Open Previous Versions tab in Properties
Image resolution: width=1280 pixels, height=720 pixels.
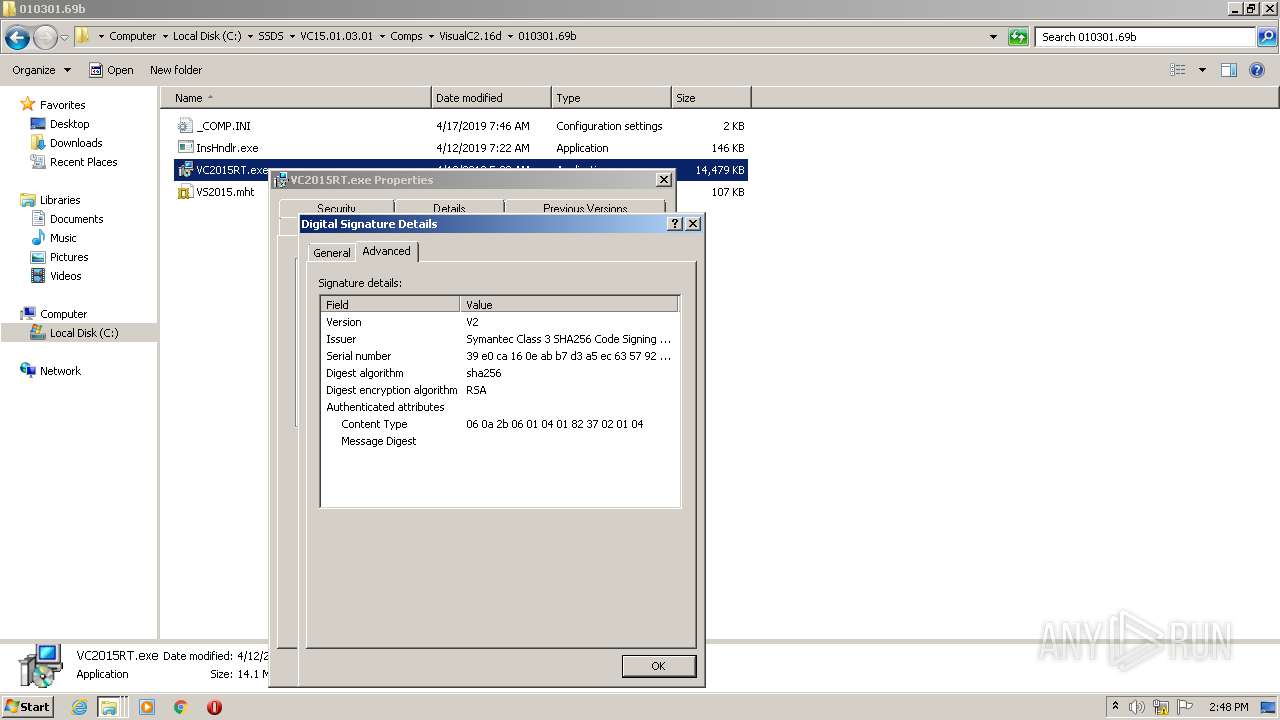point(585,208)
